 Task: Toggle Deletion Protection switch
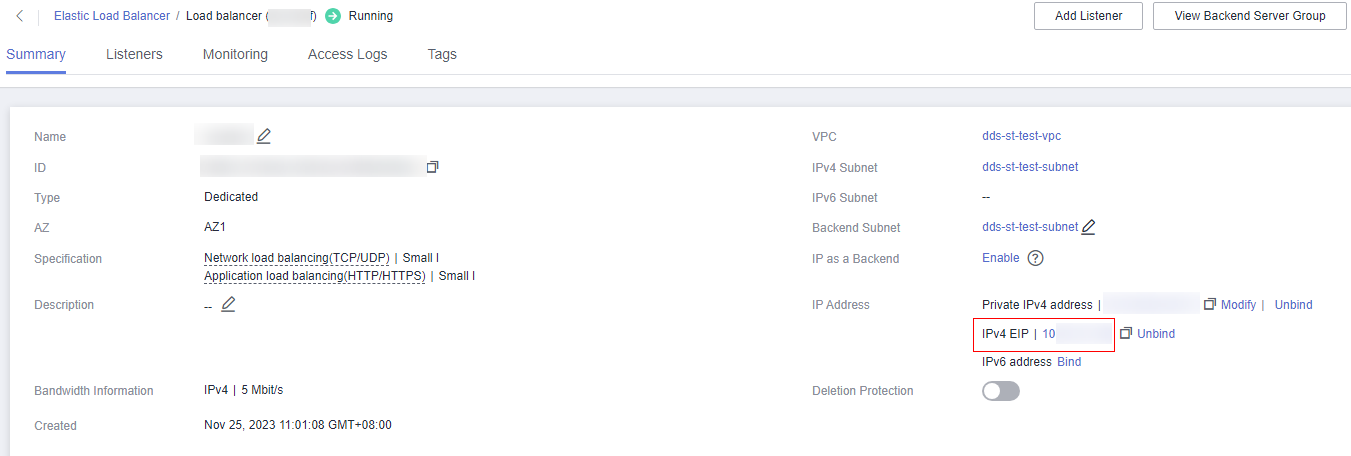pyautogui.click(x=1001, y=391)
